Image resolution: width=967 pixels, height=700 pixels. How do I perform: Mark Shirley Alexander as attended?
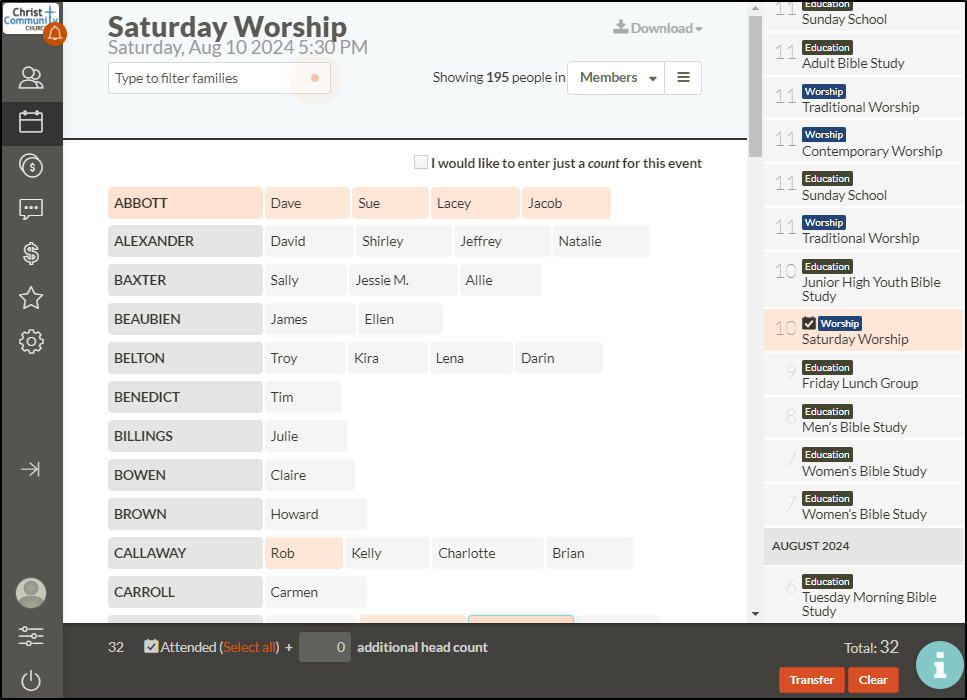403,241
